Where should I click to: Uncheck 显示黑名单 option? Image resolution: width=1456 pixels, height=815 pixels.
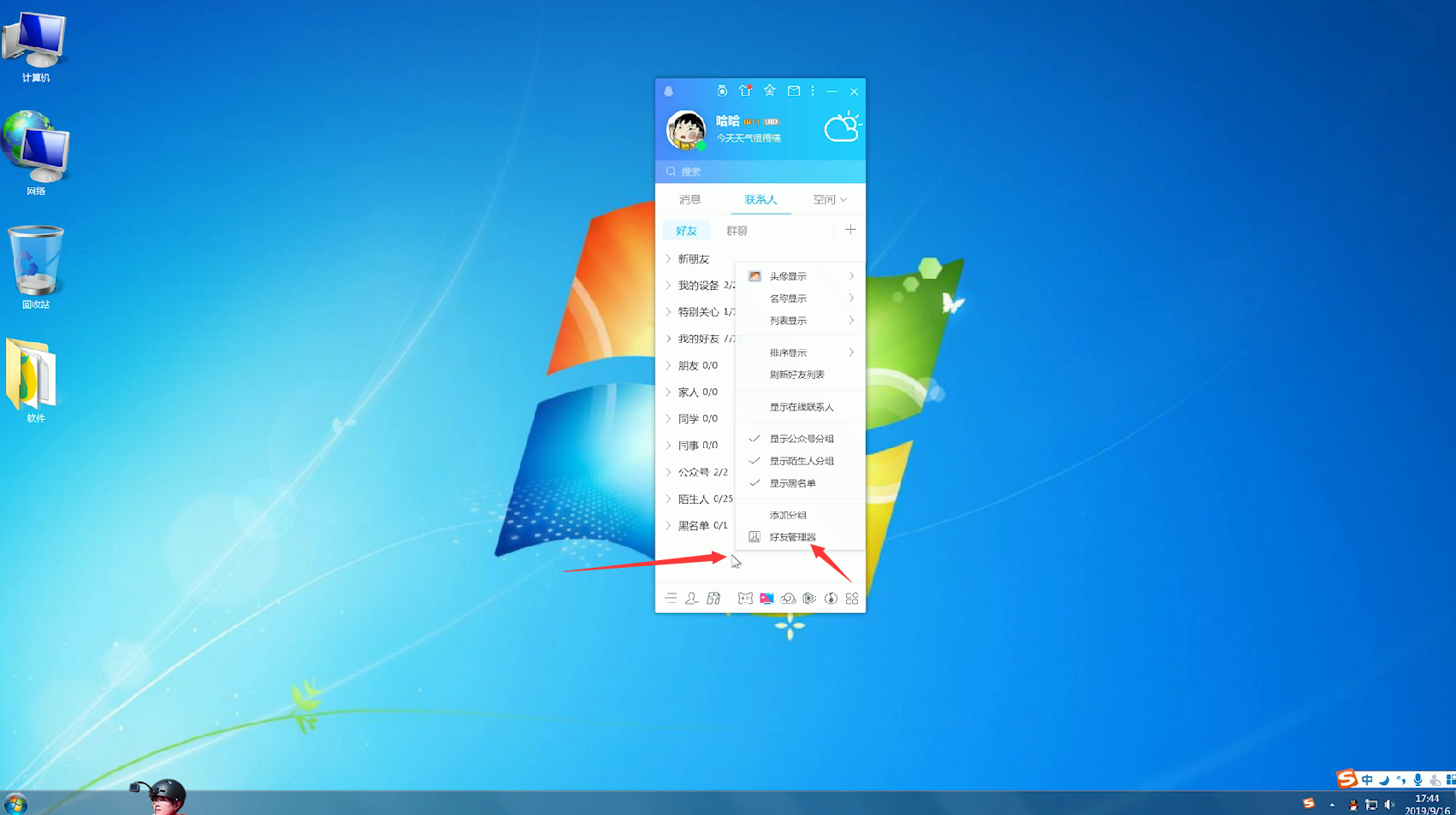(801, 483)
